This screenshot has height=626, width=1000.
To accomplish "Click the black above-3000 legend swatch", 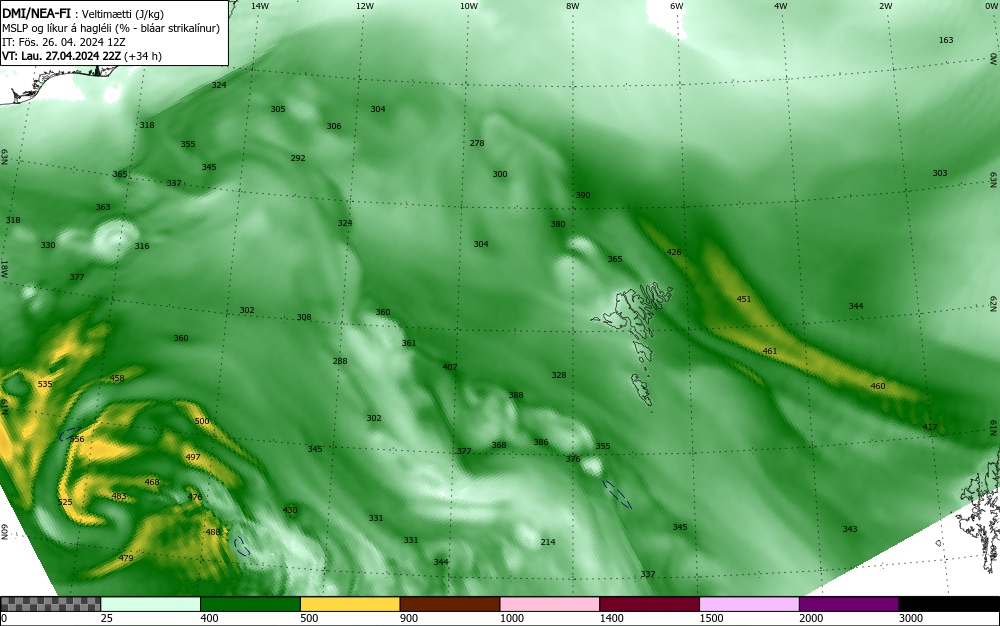I will tap(949, 604).
